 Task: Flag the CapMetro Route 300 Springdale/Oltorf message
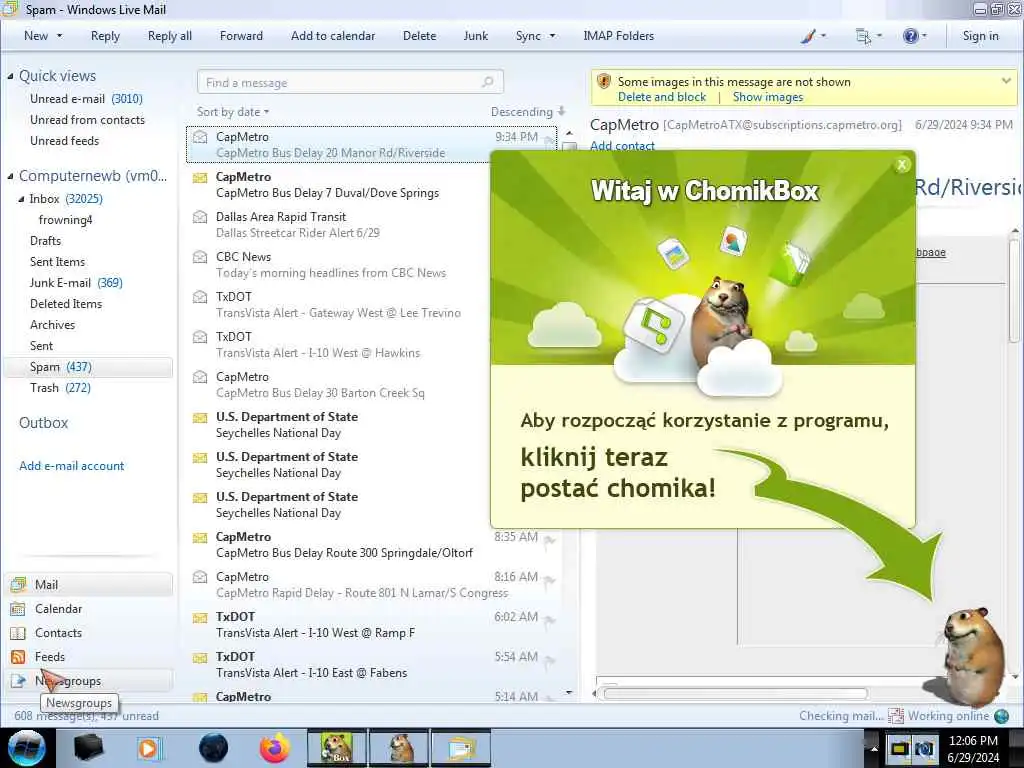[x=550, y=539]
